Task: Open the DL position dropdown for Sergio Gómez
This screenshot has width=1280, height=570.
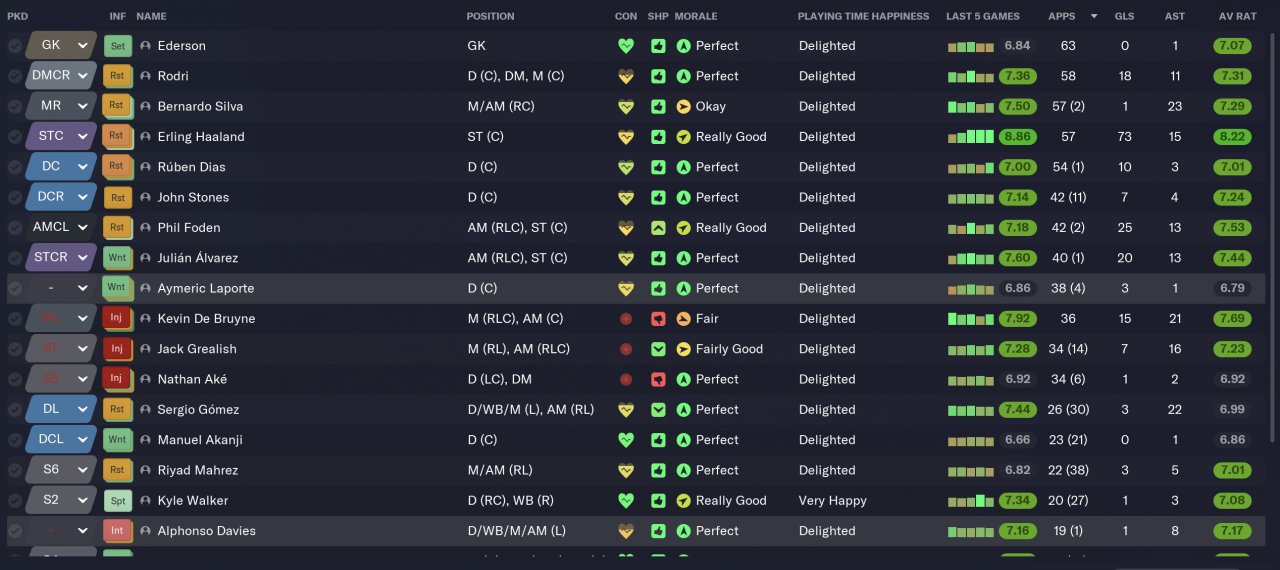Action: 82,410
